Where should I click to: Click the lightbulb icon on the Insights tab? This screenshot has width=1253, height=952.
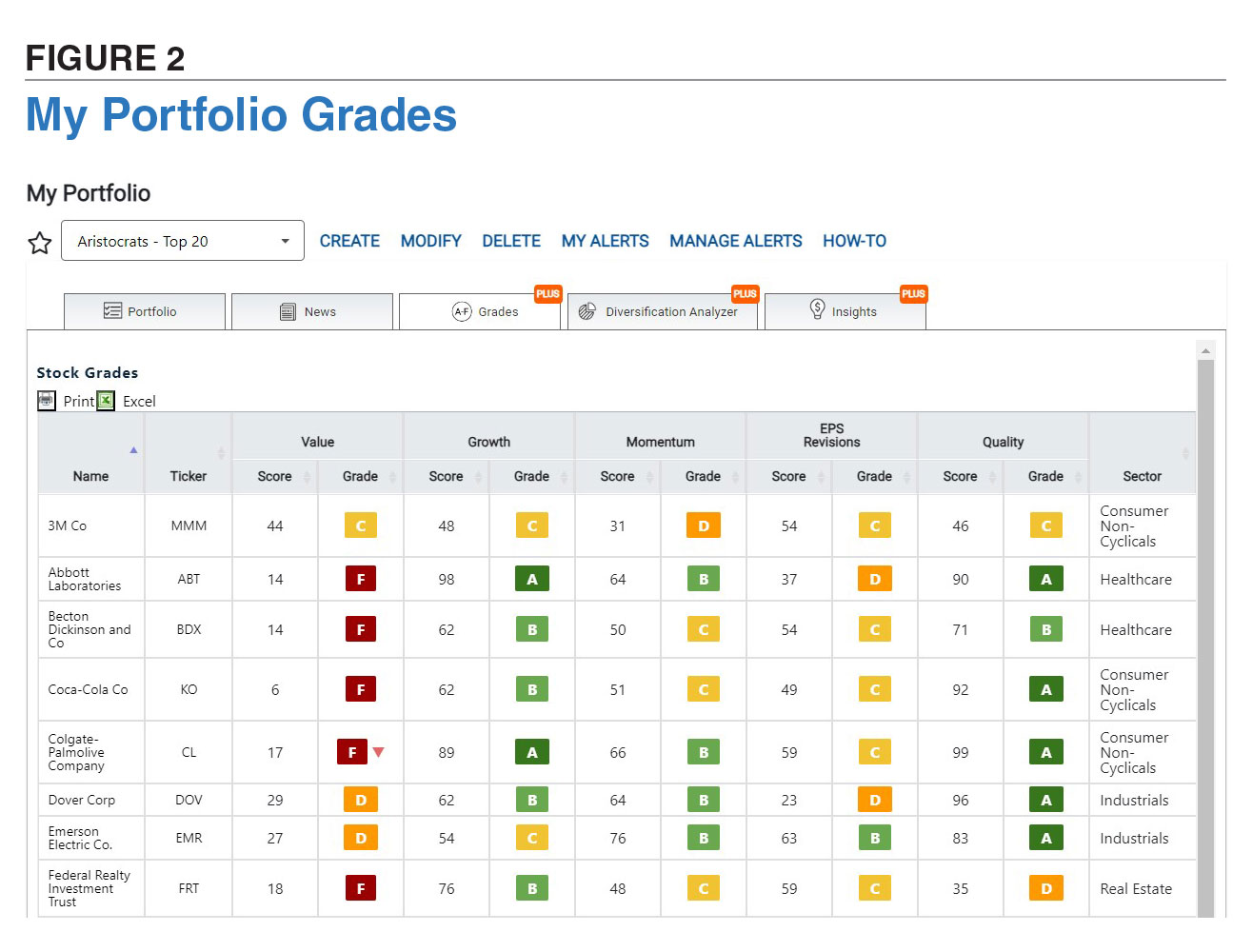point(818,309)
